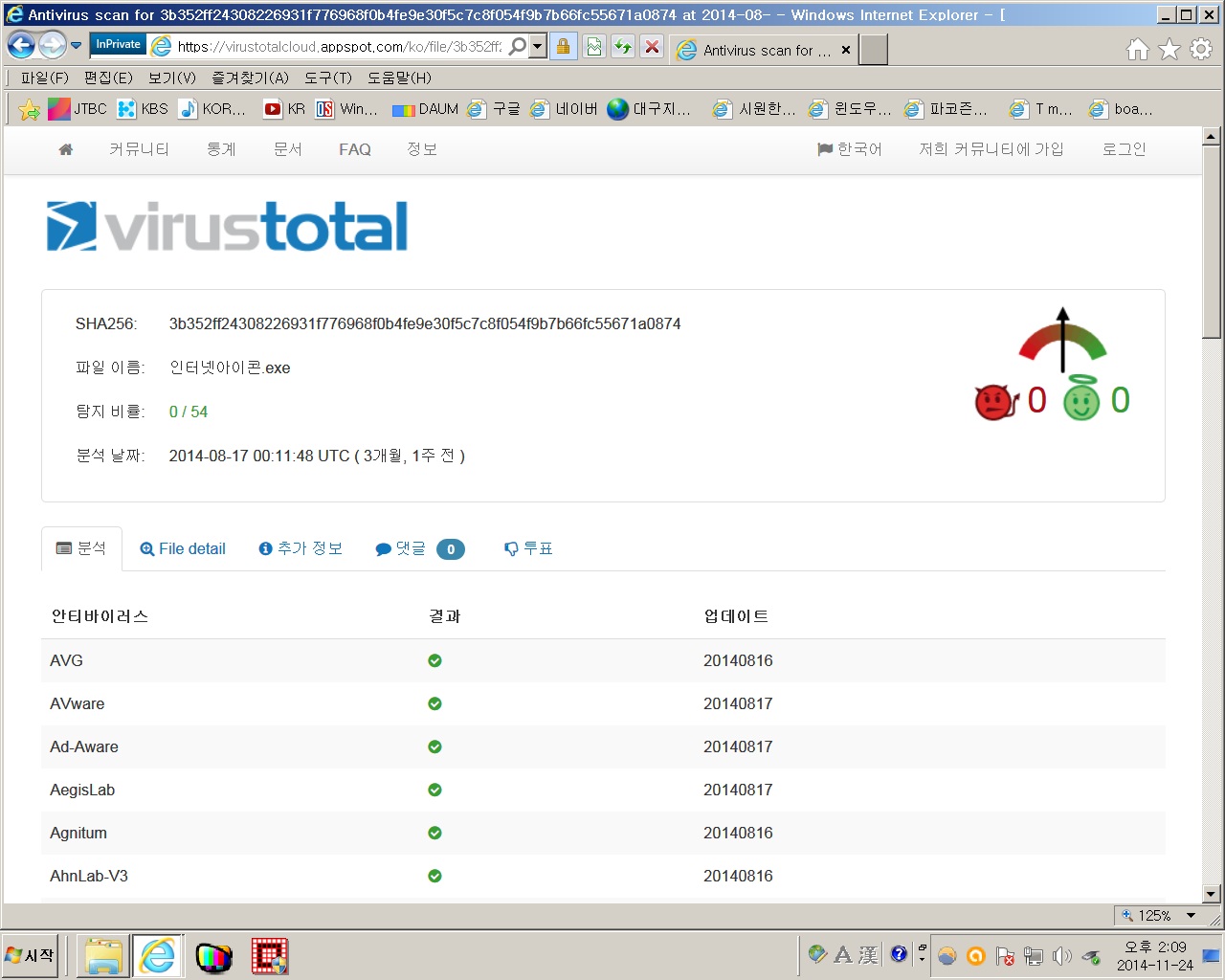This screenshot has width=1225, height=980.
Task: Click the Action Center flag tray icon
Action: pos(1005,955)
